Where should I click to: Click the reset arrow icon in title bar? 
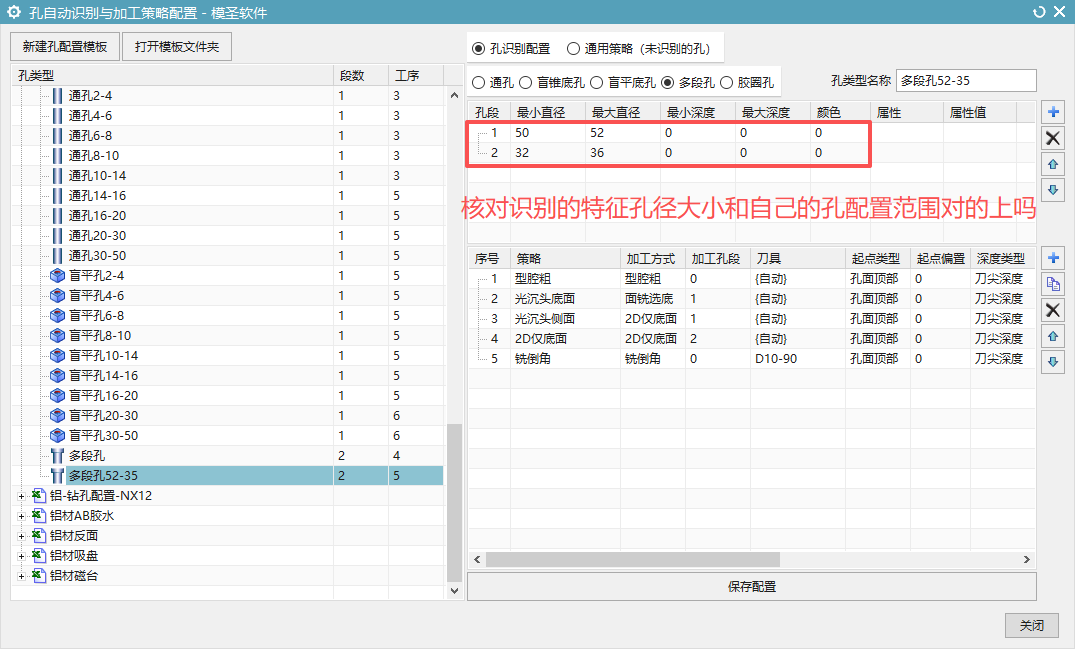(1039, 12)
